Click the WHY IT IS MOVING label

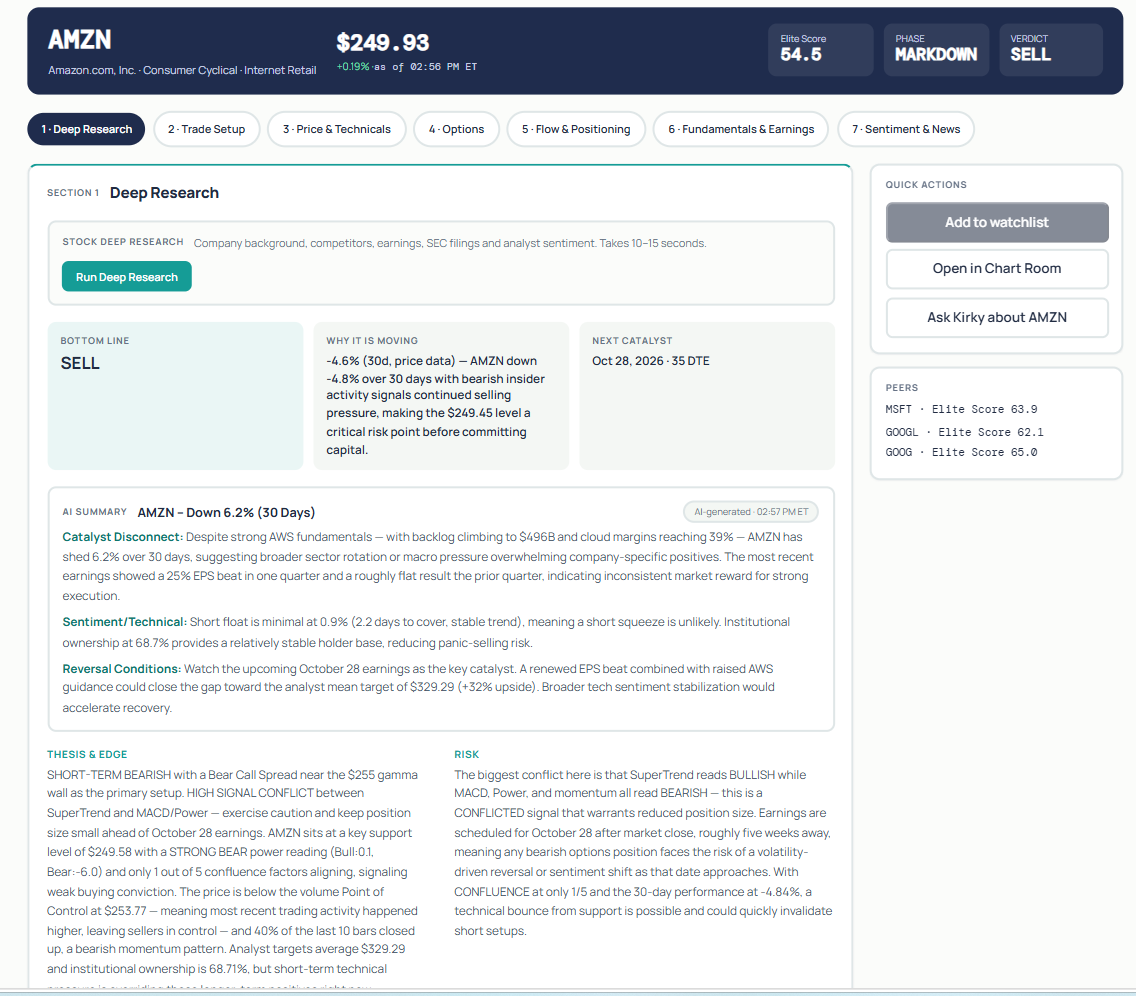coord(372,340)
